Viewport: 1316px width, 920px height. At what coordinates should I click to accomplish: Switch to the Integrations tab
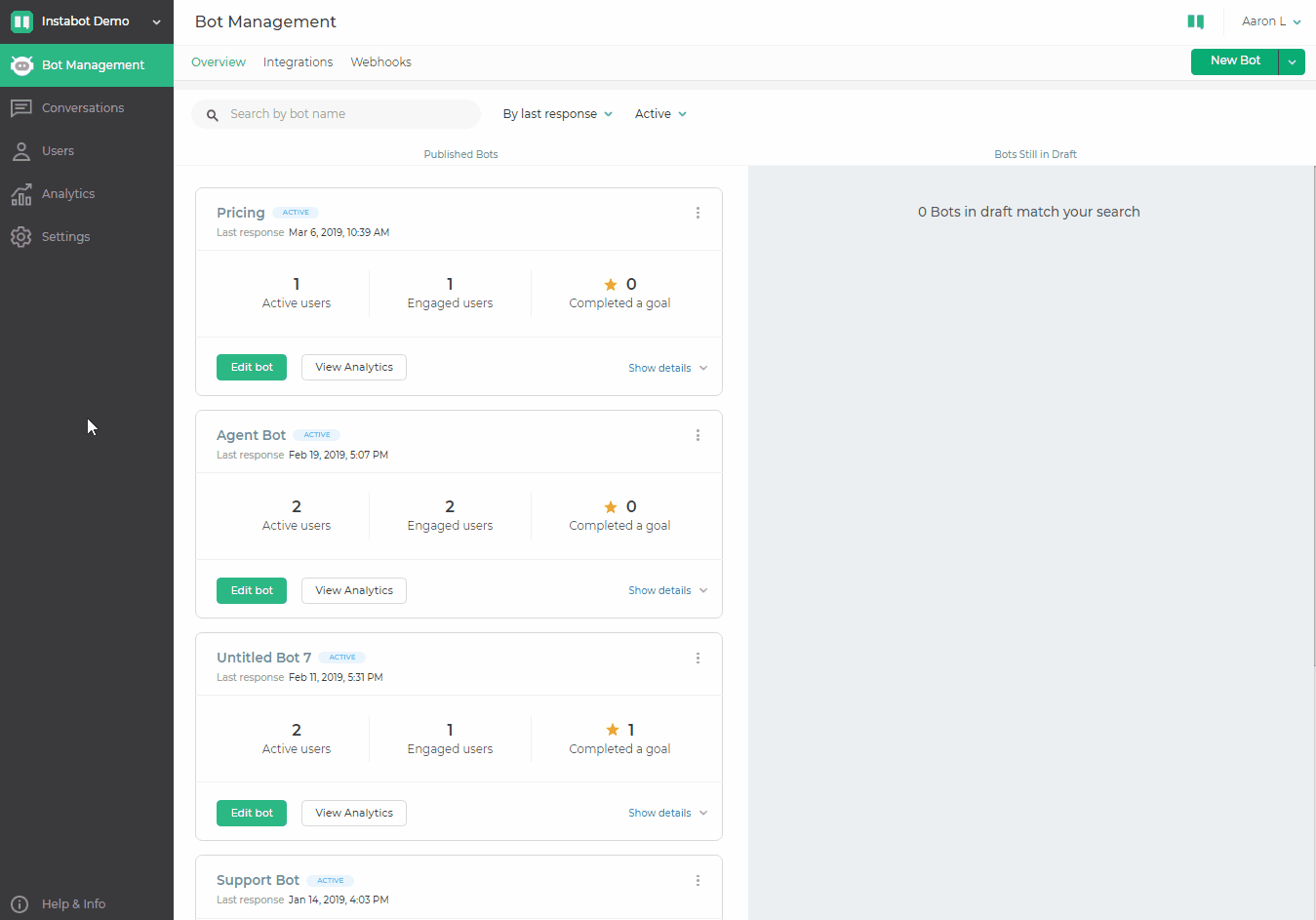(x=298, y=62)
